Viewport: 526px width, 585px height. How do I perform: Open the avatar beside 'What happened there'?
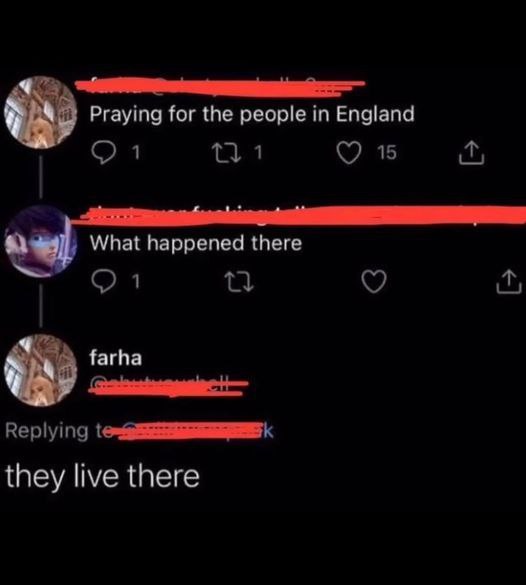click(x=40, y=241)
